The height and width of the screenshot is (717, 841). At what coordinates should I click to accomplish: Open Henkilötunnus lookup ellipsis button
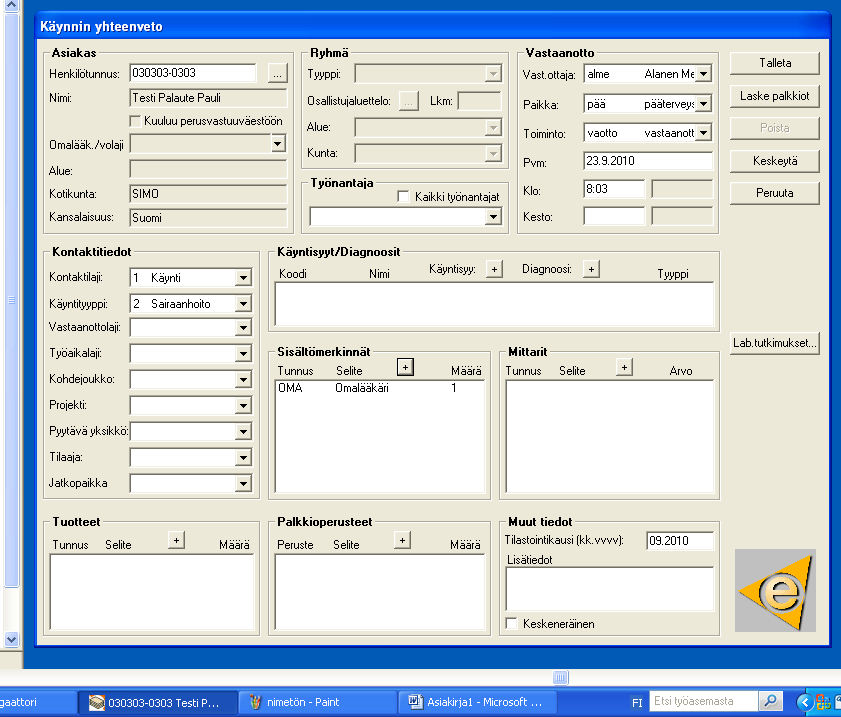(277, 73)
